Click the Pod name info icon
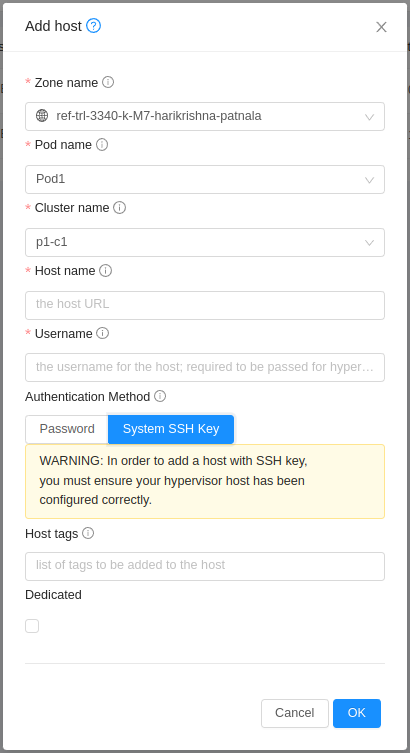This screenshot has height=753, width=410. pos(102,145)
